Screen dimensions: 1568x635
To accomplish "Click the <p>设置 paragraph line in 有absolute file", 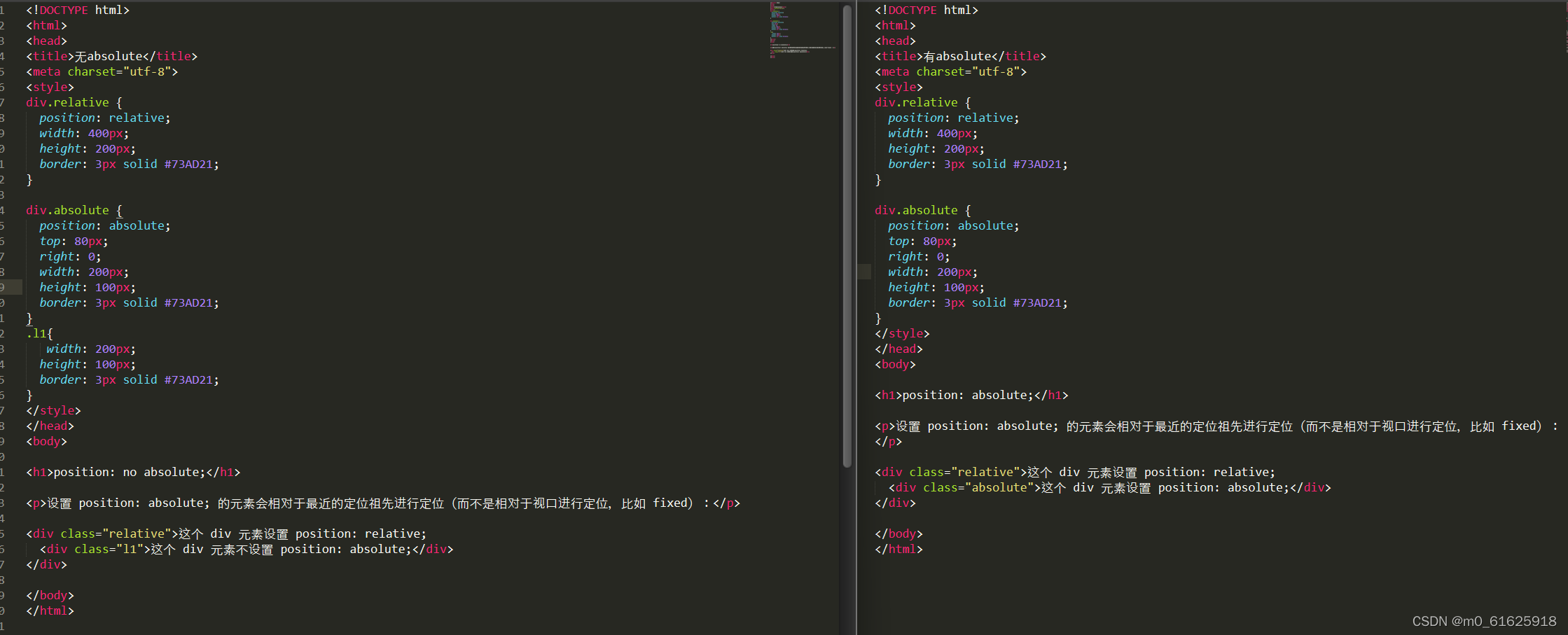I will point(1216,426).
